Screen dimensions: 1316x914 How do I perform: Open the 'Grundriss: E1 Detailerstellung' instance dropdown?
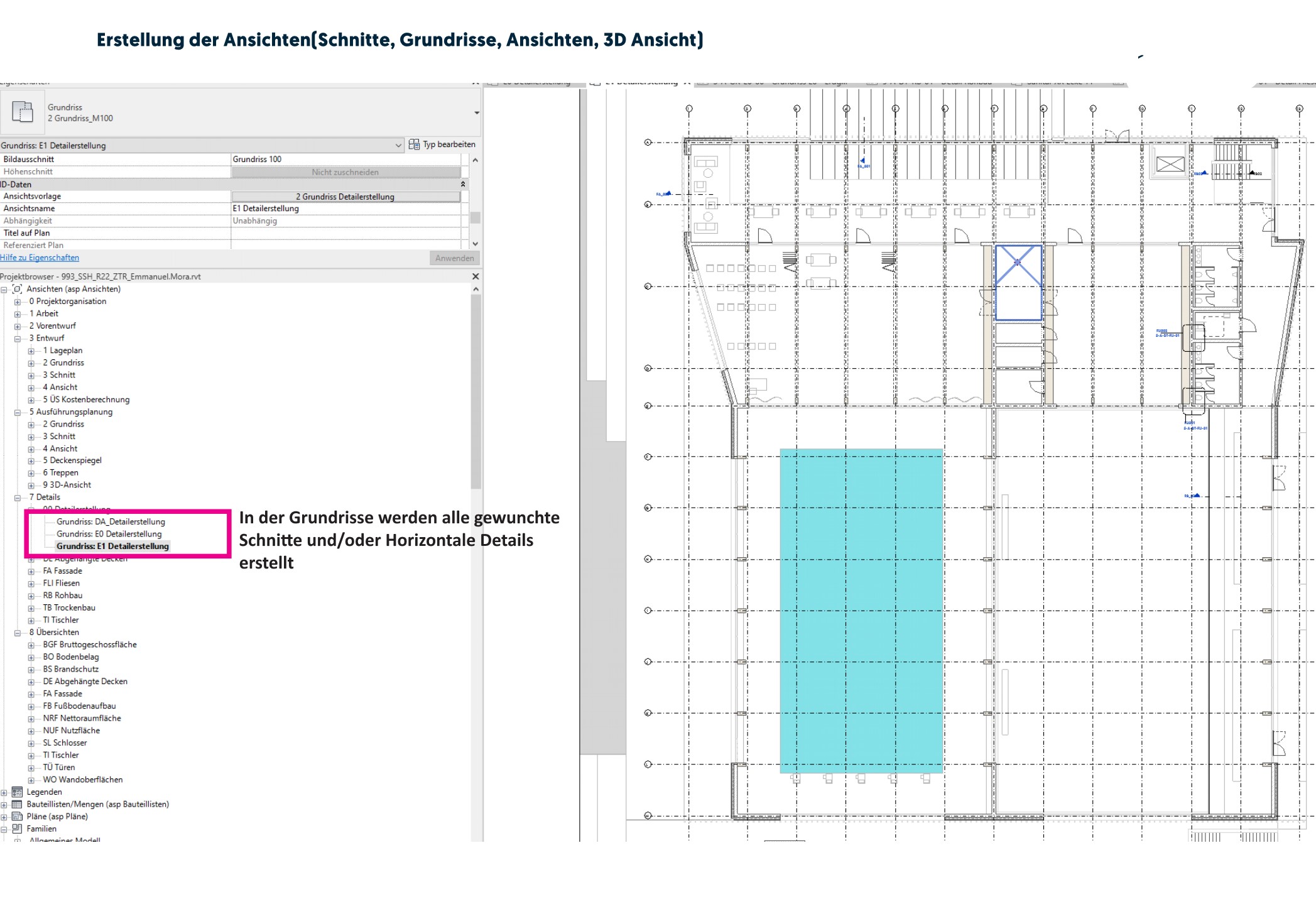click(x=398, y=145)
